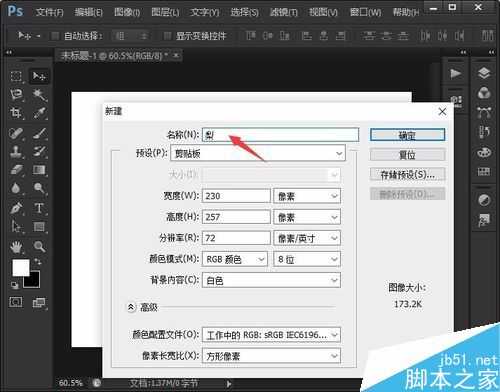500x392 pixels.
Task: Click the 分辨率 resolution field 72
Action: click(236, 238)
